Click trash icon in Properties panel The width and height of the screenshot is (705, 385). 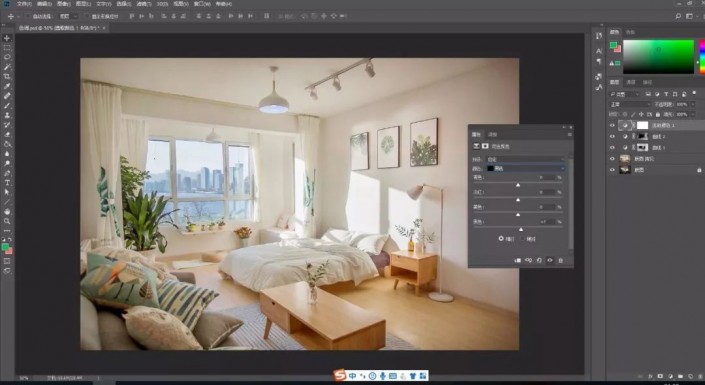pyautogui.click(x=560, y=260)
